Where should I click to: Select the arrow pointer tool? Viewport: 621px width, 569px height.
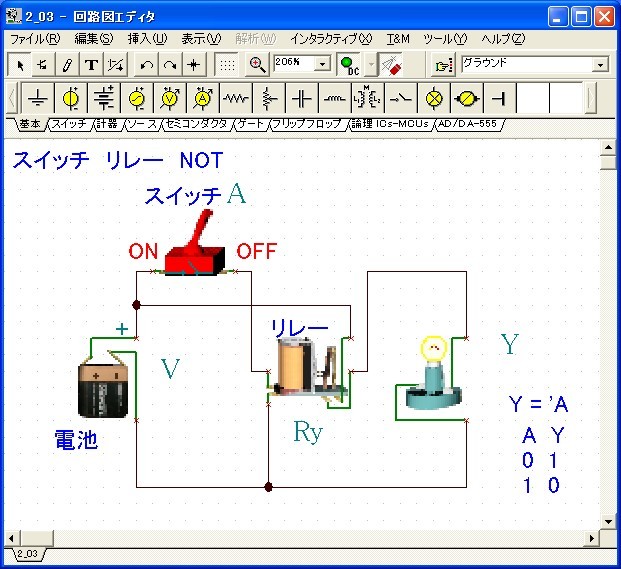[x=20, y=64]
